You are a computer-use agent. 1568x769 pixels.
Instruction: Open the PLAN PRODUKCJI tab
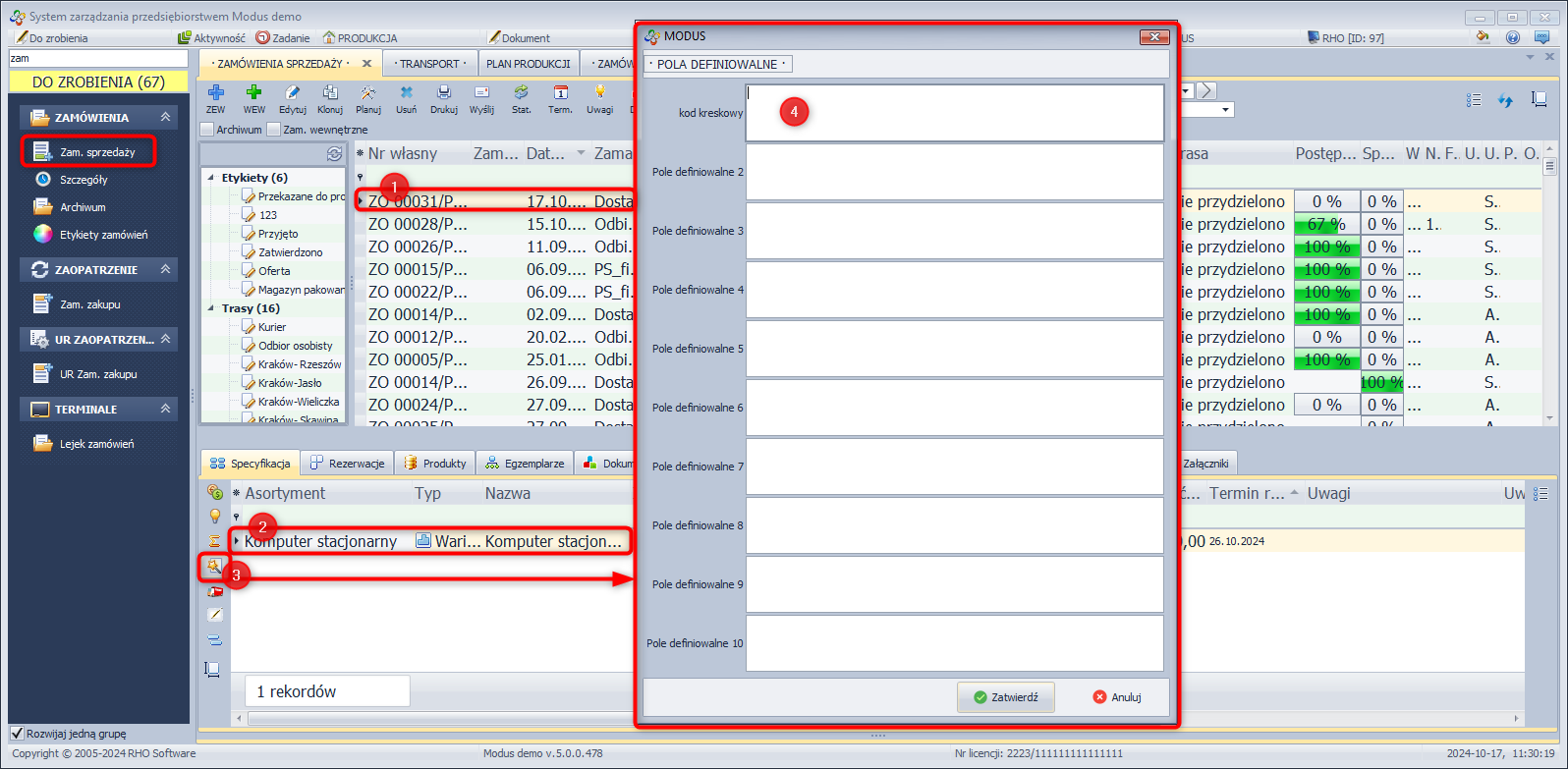tap(528, 64)
